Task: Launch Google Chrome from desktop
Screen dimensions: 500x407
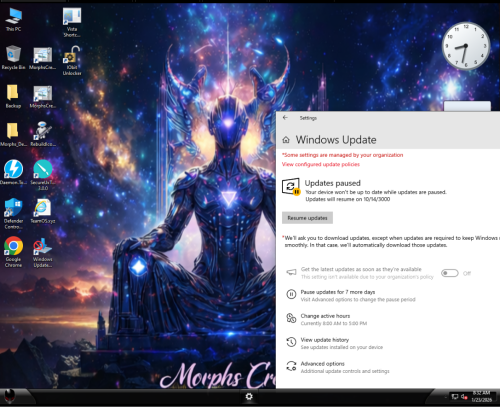Action: (13, 252)
